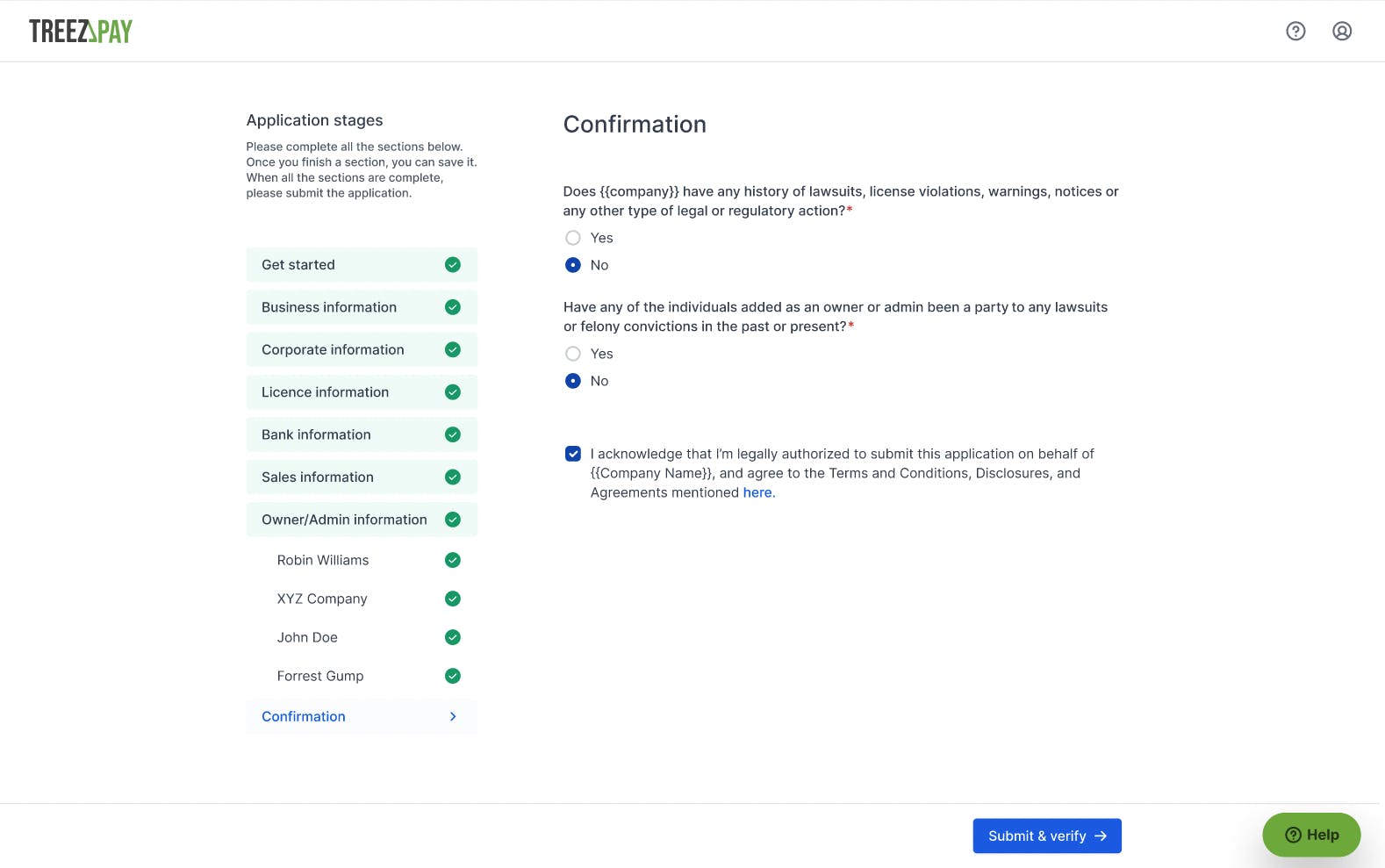Screen dimensions: 1385x868
Task: Click the Submit & verify button
Action: 1046,836
